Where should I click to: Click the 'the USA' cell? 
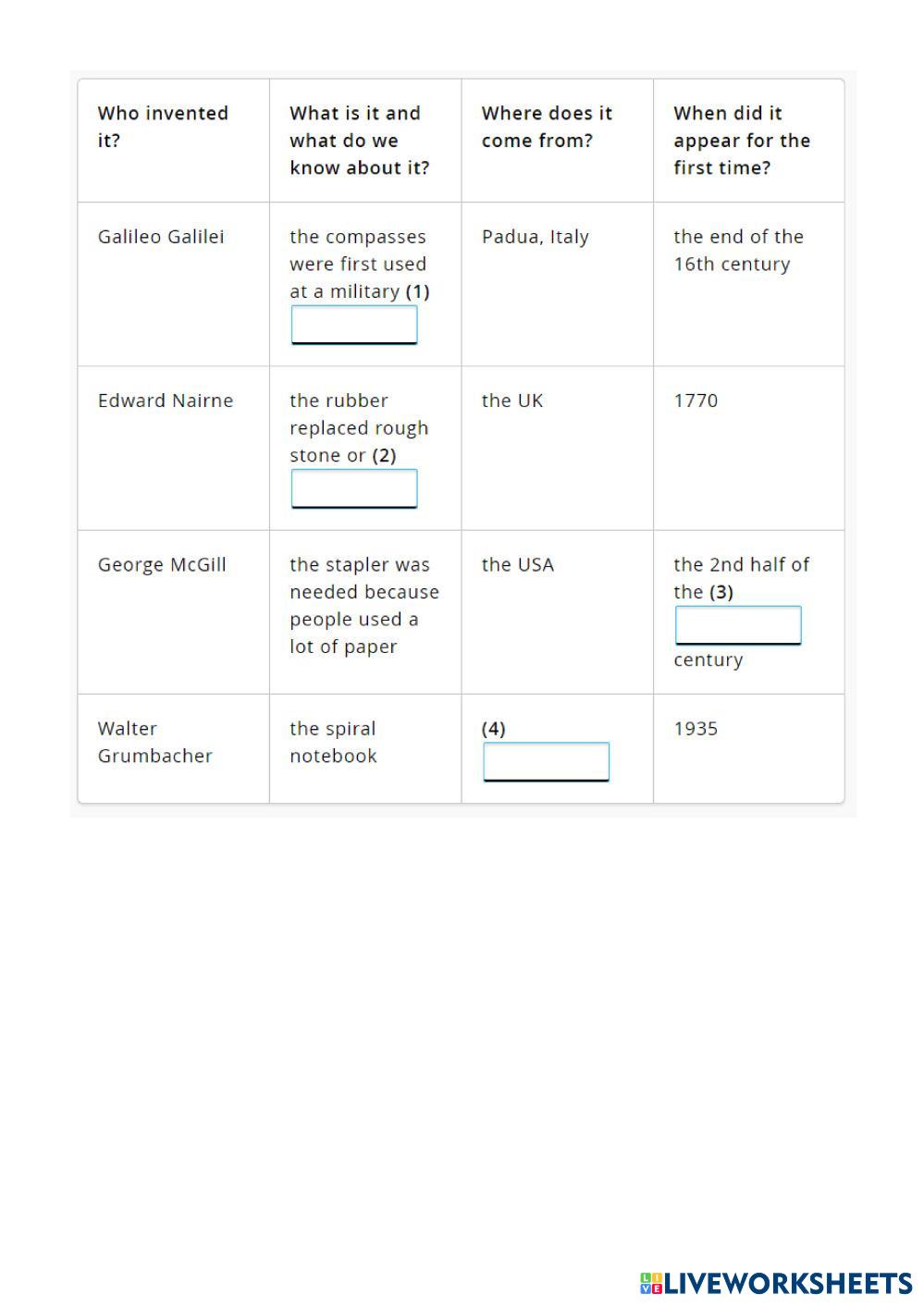[517, 565]
